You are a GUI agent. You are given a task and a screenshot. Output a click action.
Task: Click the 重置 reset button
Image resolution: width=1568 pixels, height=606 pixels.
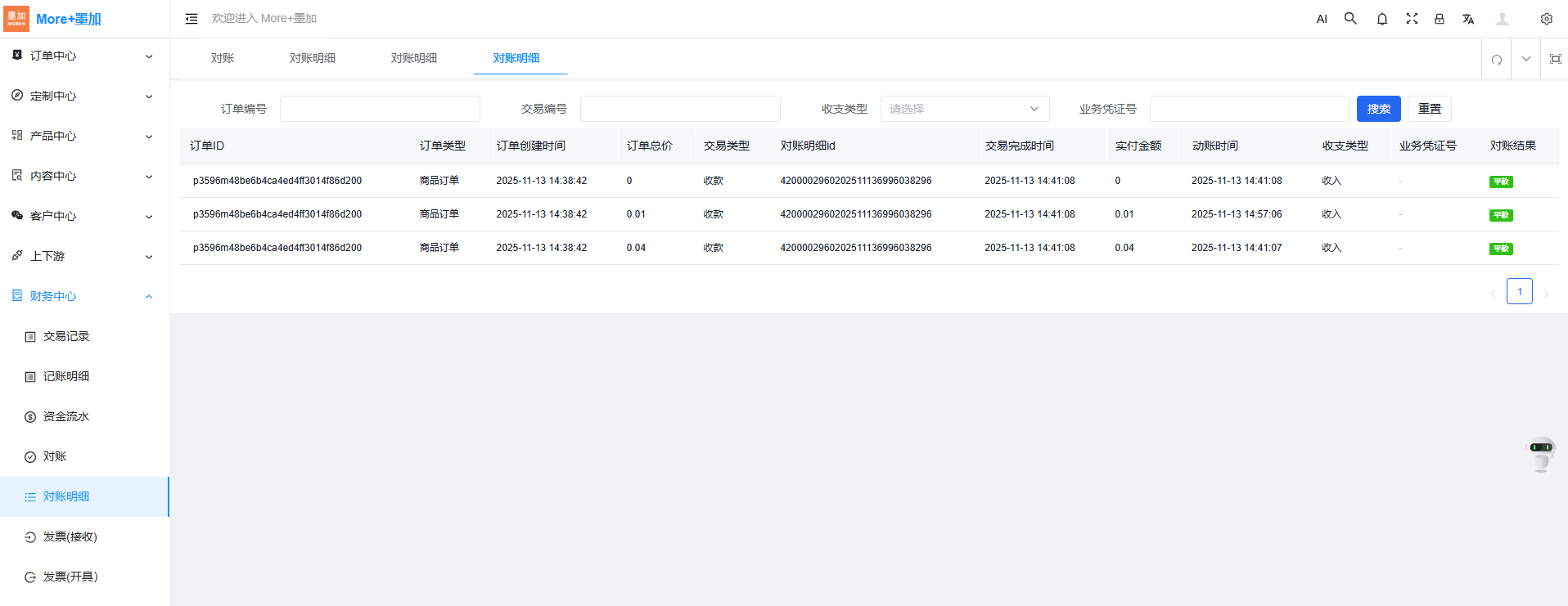coord(1429,109)
